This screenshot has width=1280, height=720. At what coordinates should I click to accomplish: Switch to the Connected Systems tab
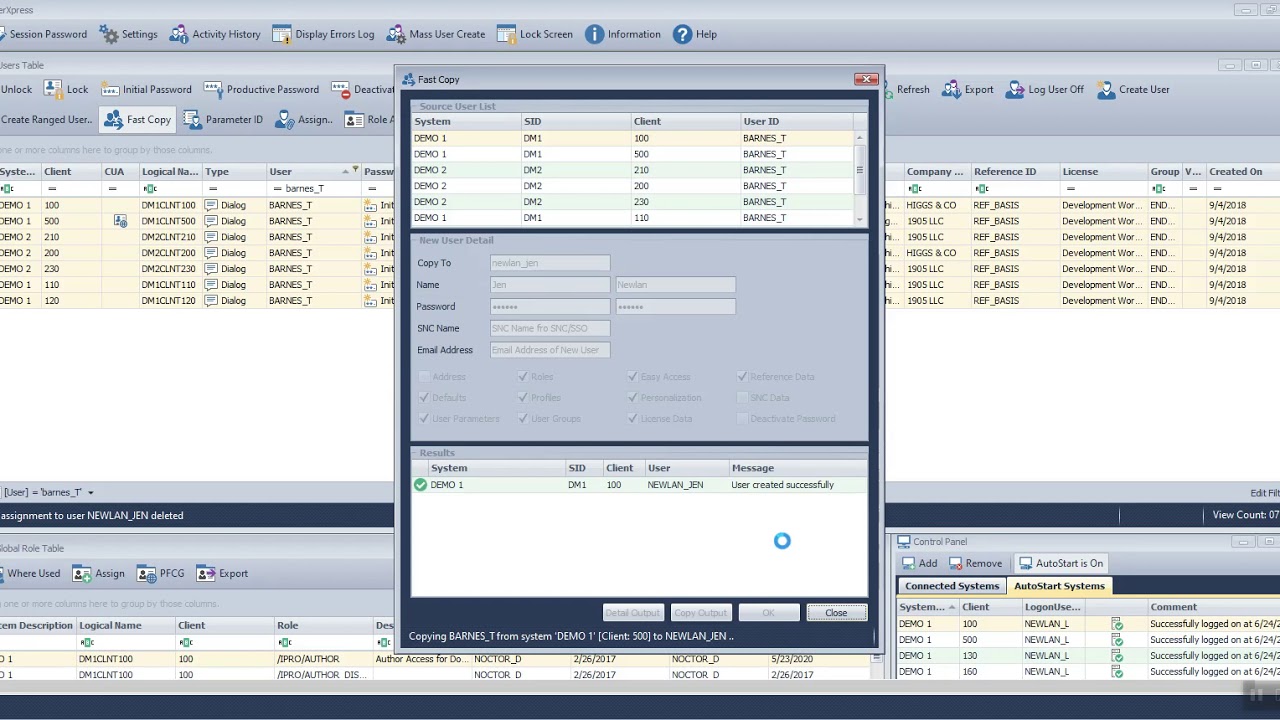[951, 586]
